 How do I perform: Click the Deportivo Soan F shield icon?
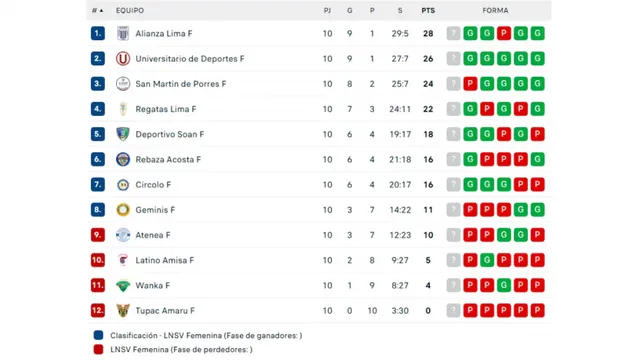123,134
